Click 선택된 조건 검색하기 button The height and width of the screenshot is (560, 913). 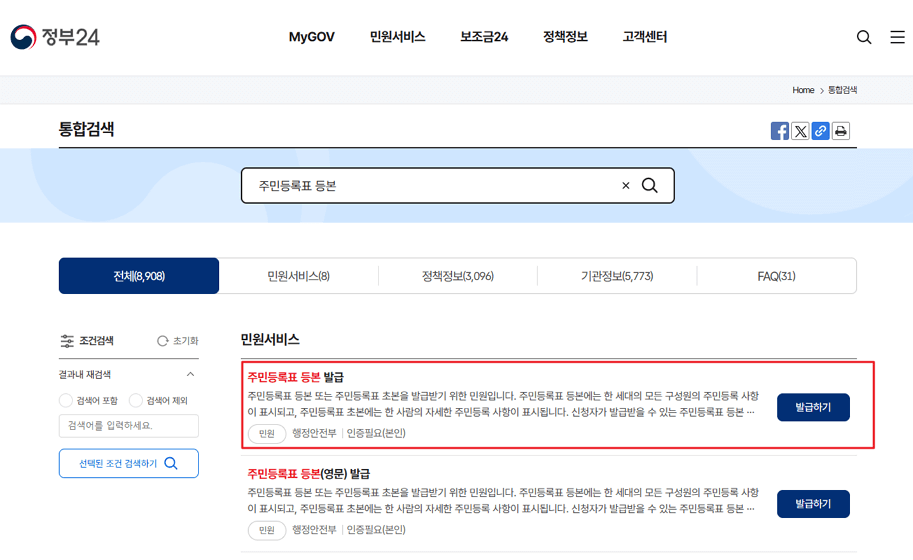click(129, 463)
